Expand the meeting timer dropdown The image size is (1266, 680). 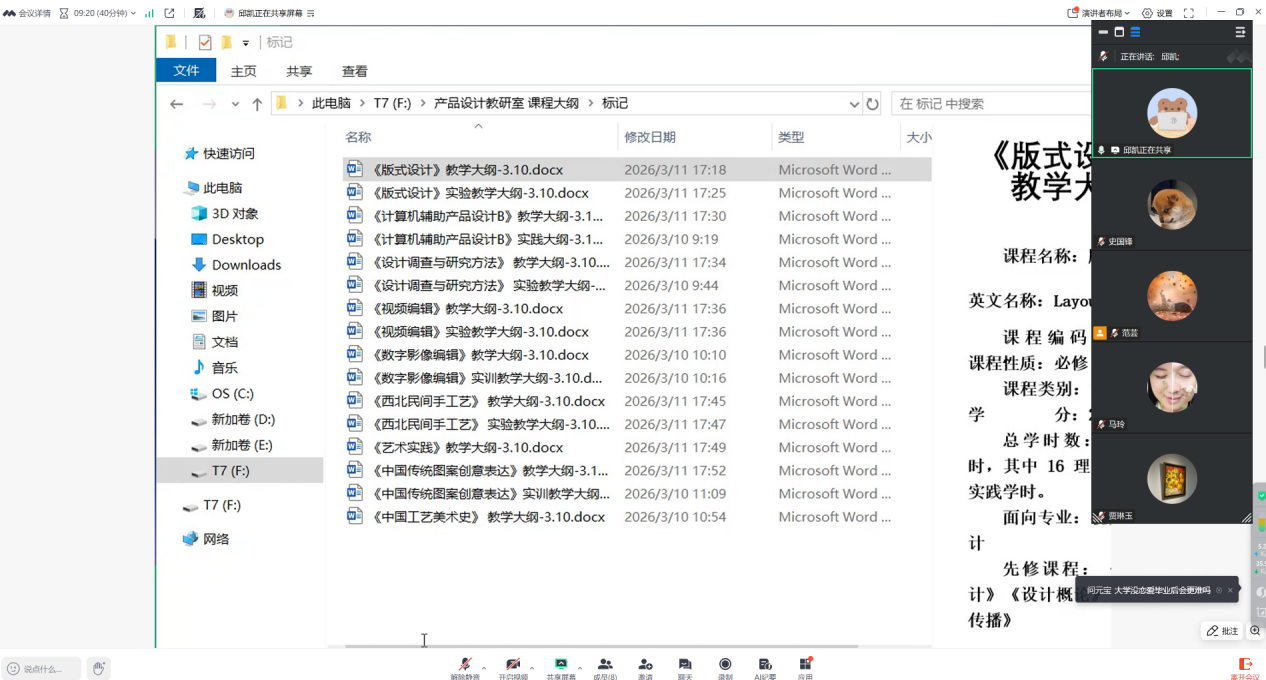coord(133,13)
